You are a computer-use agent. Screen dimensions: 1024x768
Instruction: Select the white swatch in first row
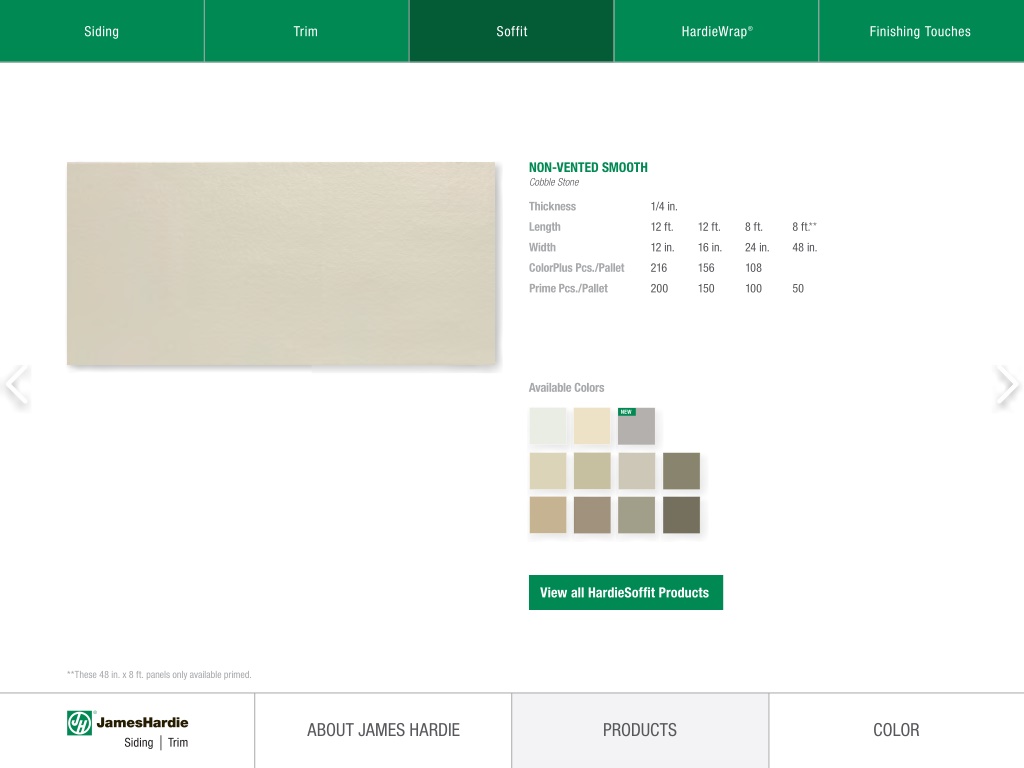point(548,426)
